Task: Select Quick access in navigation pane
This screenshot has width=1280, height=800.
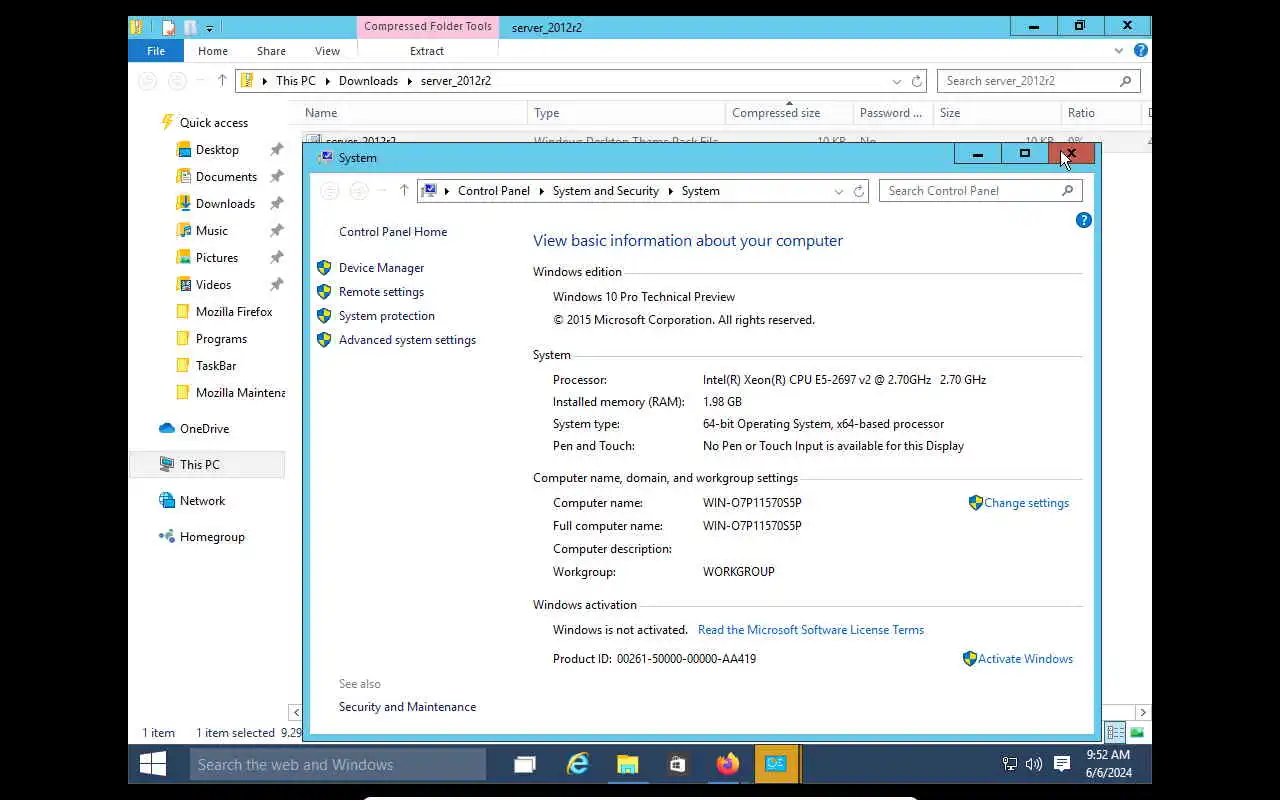Action: (213, 123)
